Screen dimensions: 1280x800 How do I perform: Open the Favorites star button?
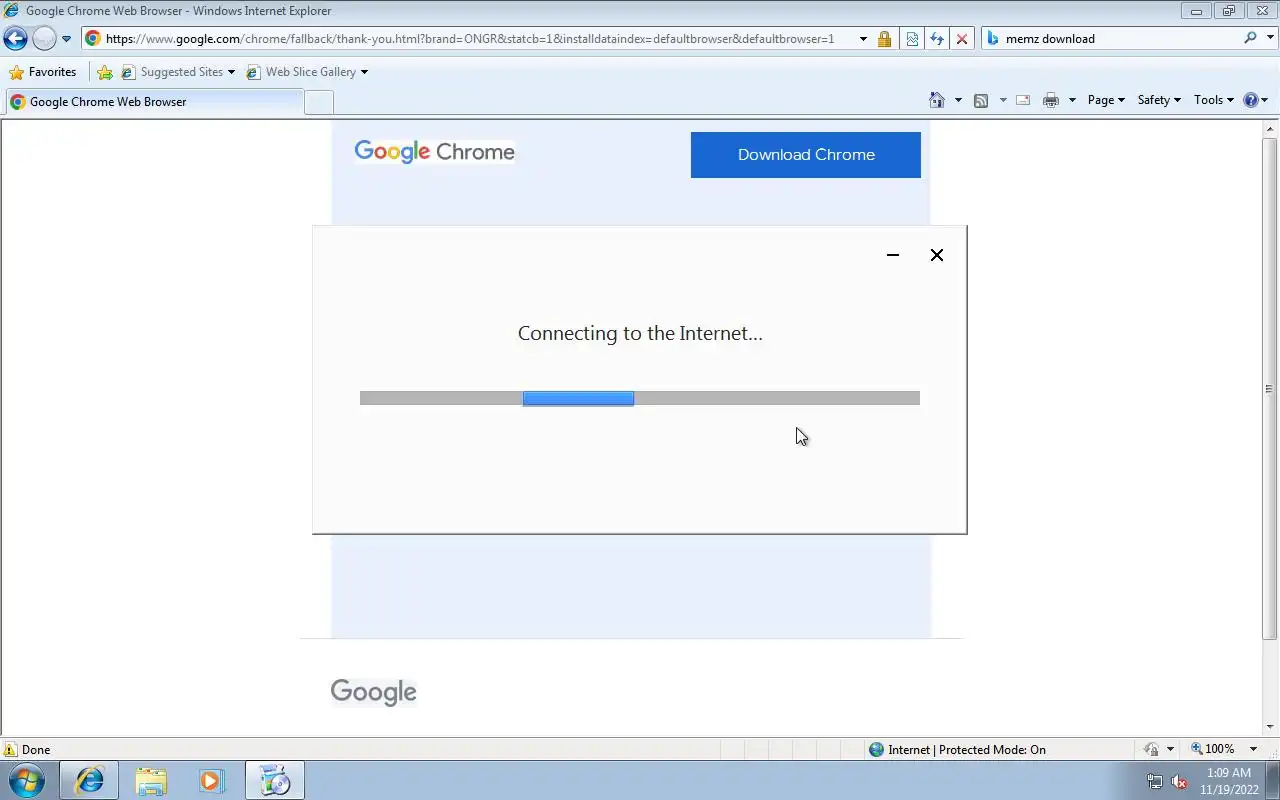(43, 72)
